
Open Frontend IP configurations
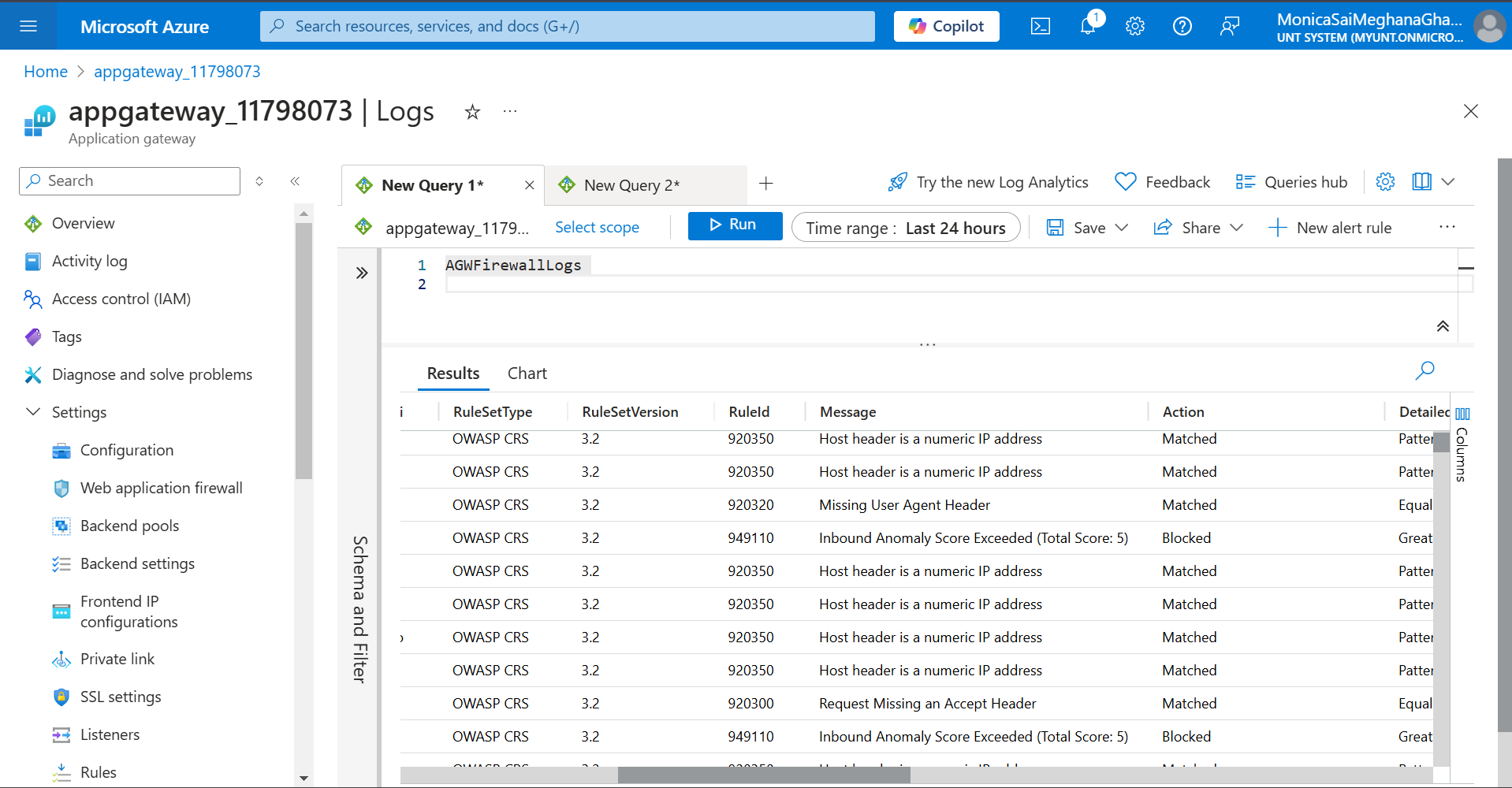(128, 611)
